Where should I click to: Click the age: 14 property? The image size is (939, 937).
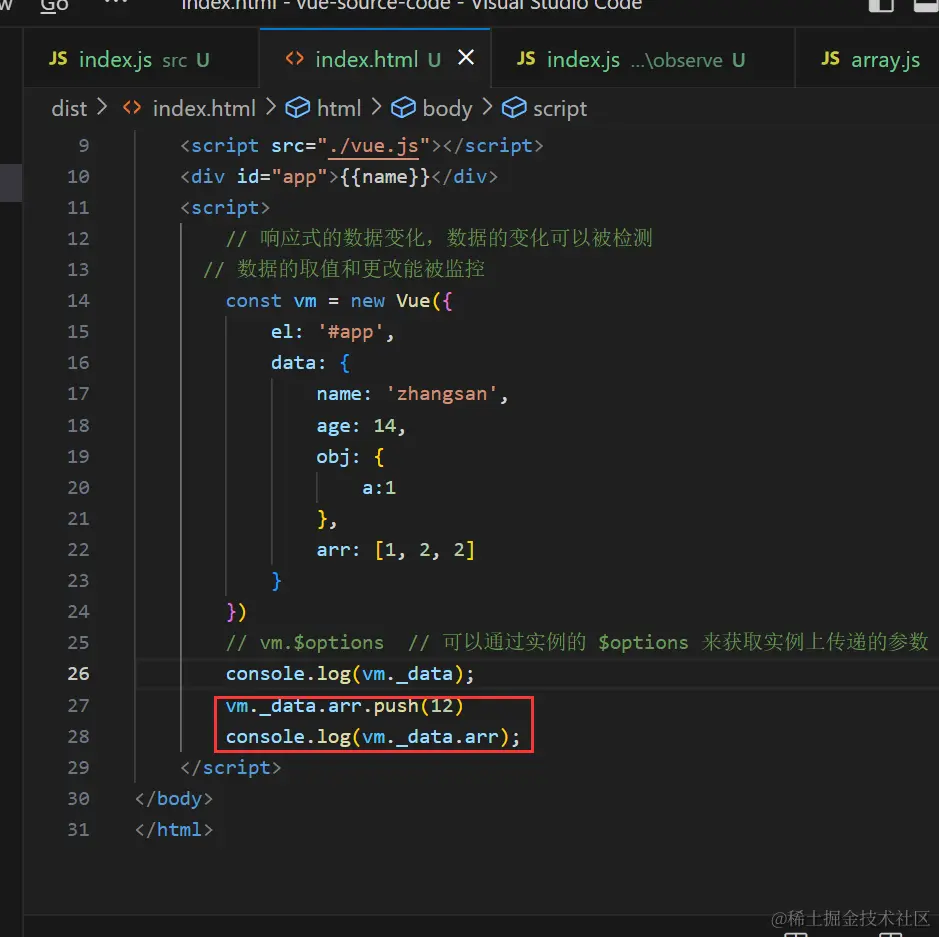click(x=361, y=426)
